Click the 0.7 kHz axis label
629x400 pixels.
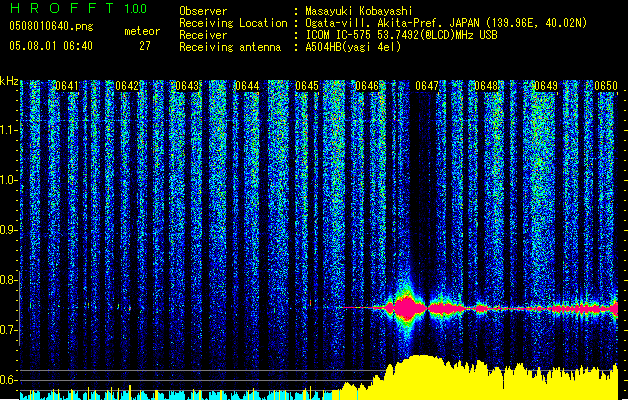[x=9, y=330]
